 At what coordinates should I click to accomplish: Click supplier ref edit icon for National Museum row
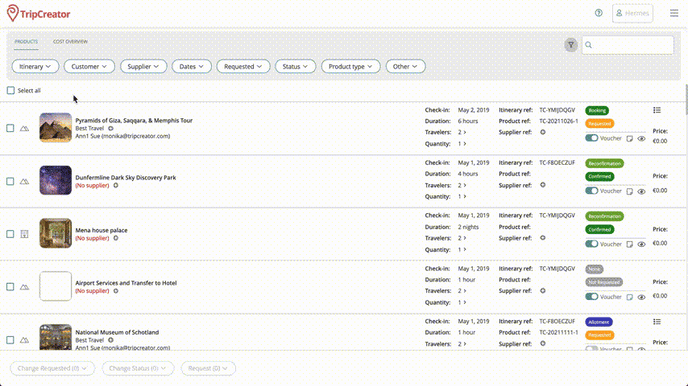[x=543, y=343]
